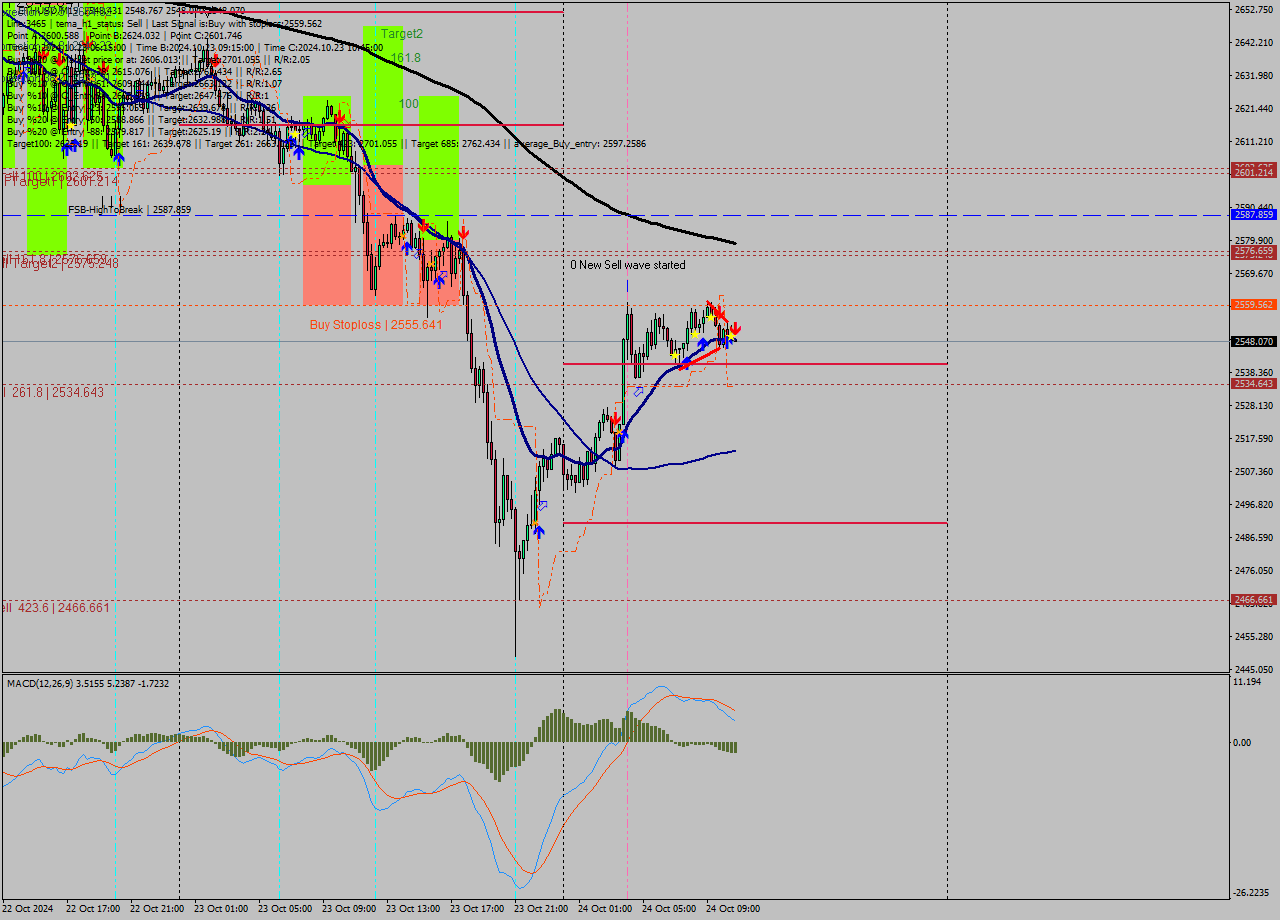The image size is (1280, 920).
Task: Click the '22 Oct 21:00' time label
Action: (158, 908)
